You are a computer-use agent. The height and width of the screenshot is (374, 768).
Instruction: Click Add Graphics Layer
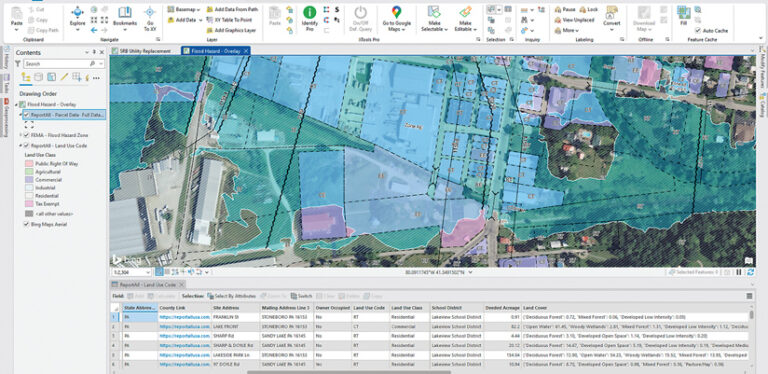(231, 30)
